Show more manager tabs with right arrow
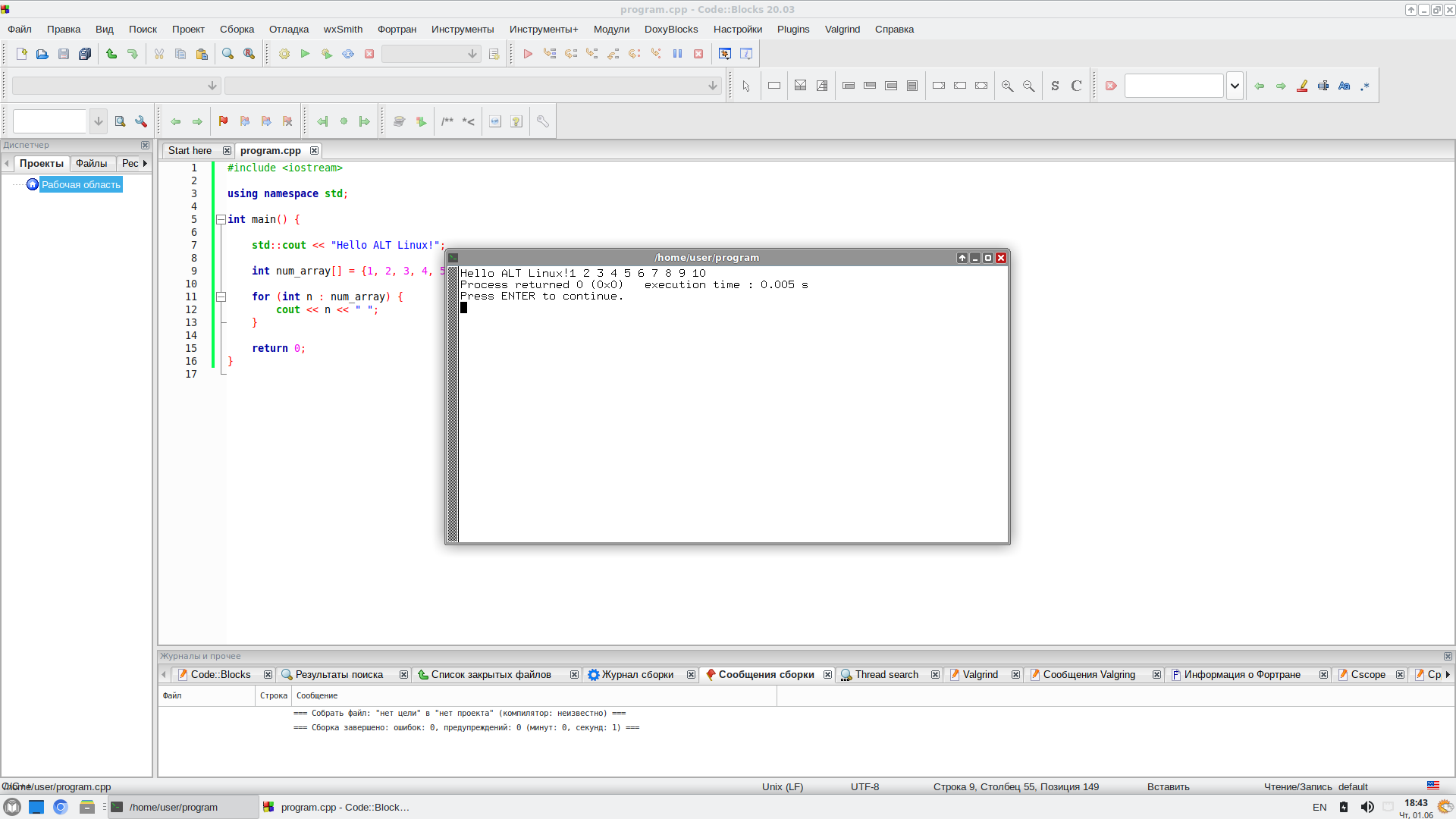 click(145, 163)
